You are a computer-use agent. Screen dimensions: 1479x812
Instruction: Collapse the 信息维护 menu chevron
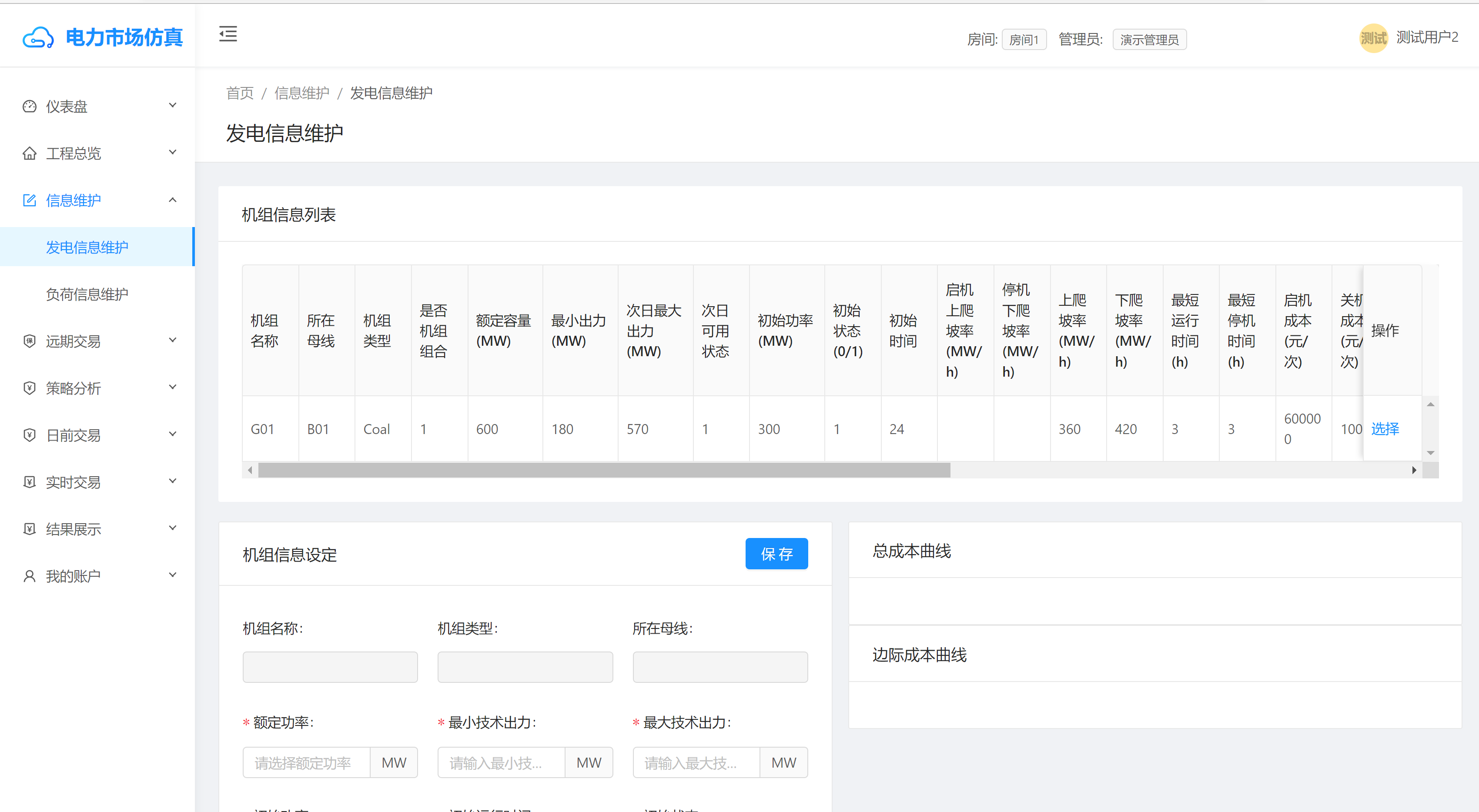[x=172, y=200]
